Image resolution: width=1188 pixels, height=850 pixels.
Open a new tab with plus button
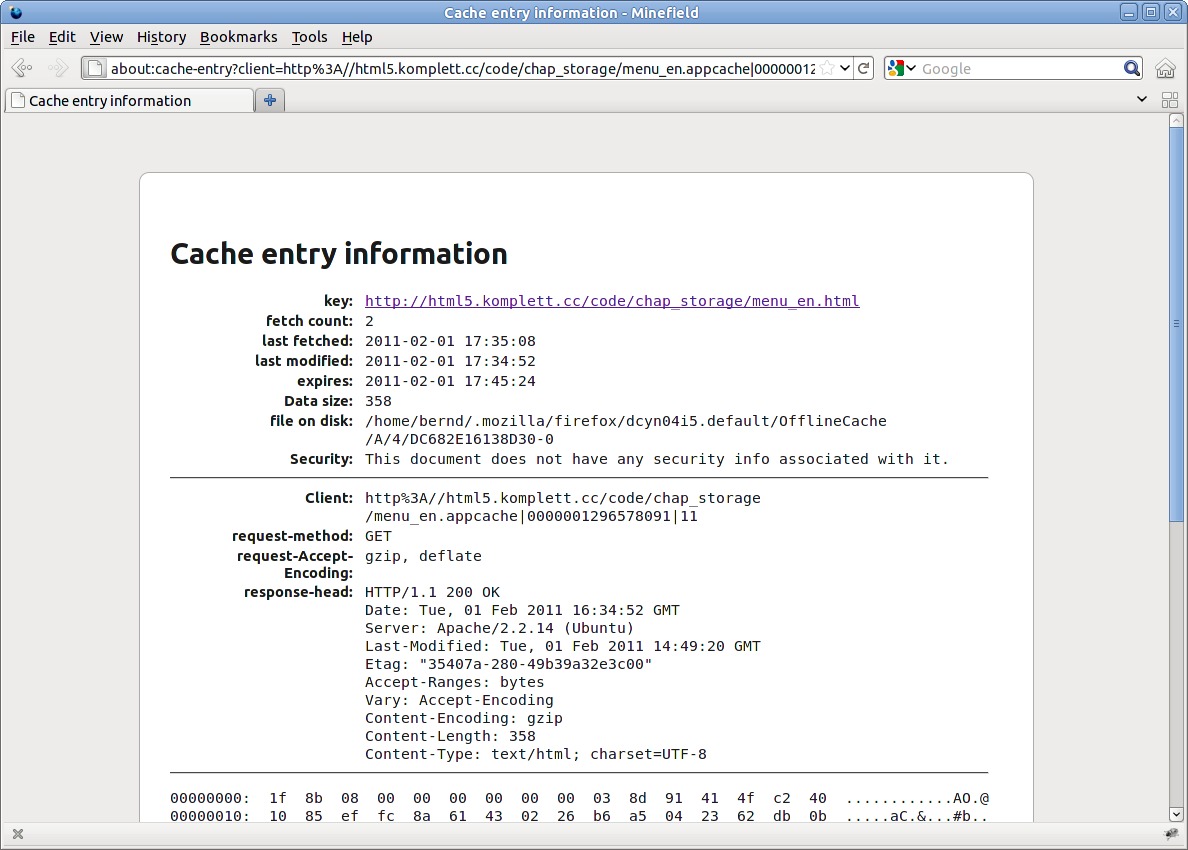pos(270,100)
